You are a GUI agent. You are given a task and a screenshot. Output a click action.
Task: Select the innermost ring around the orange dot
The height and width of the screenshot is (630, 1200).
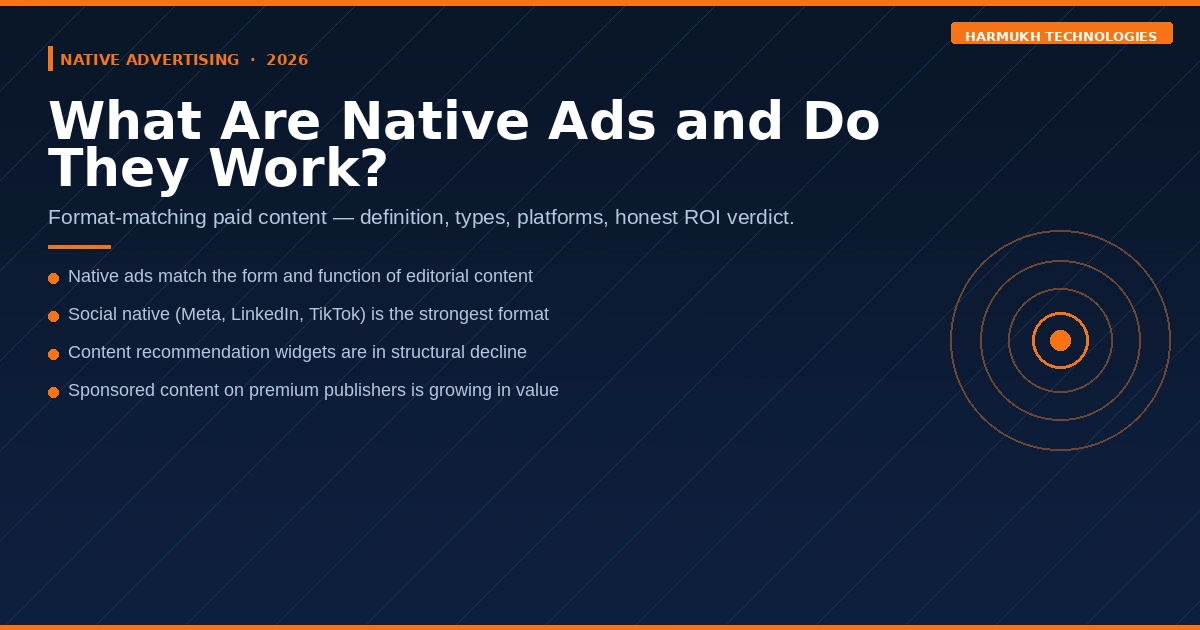[x=1060, y=313]
